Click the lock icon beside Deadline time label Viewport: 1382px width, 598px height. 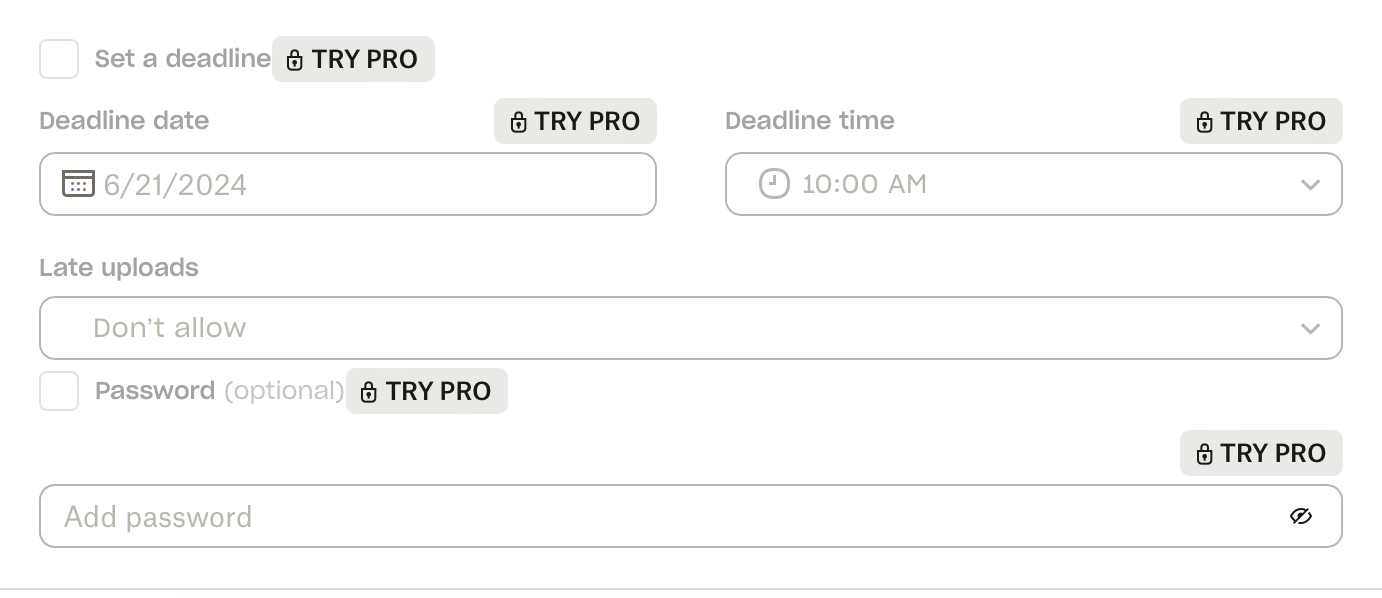pos(1204,121)
